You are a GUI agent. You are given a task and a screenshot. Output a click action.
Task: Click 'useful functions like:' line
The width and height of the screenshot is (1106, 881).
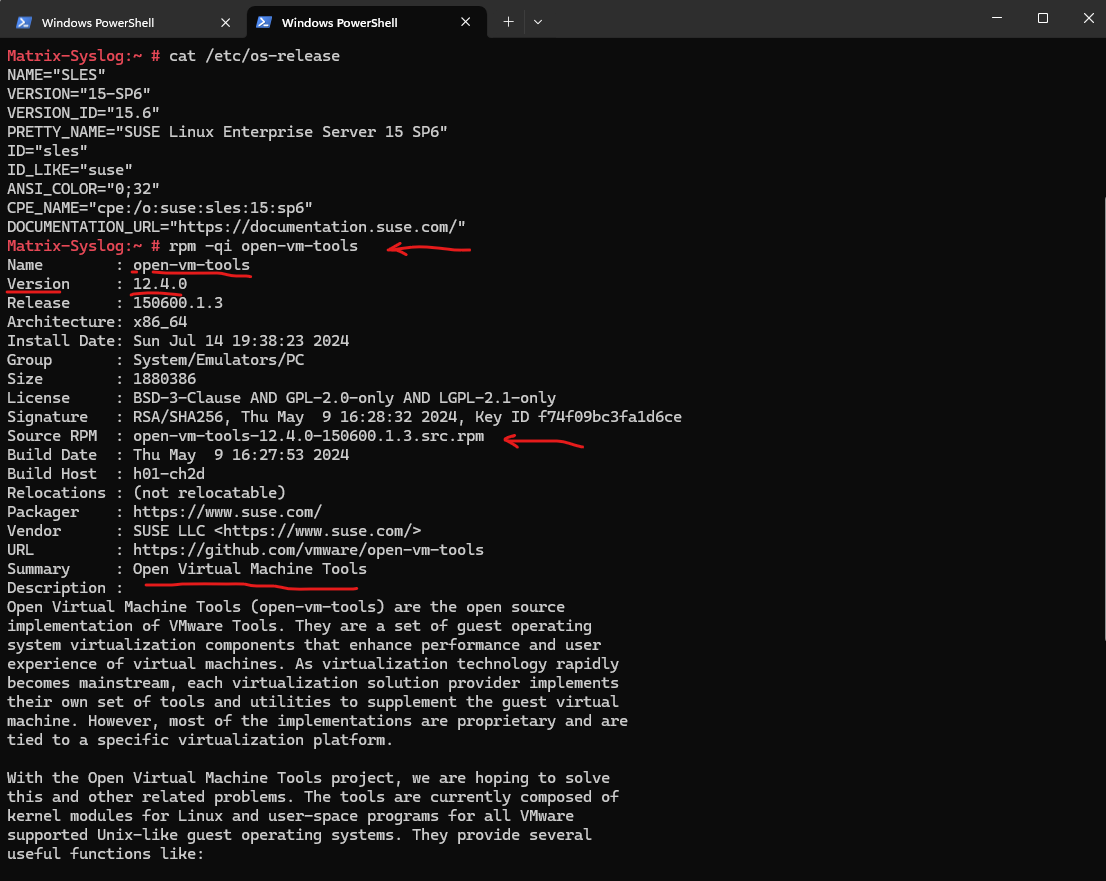click(105, 854)
